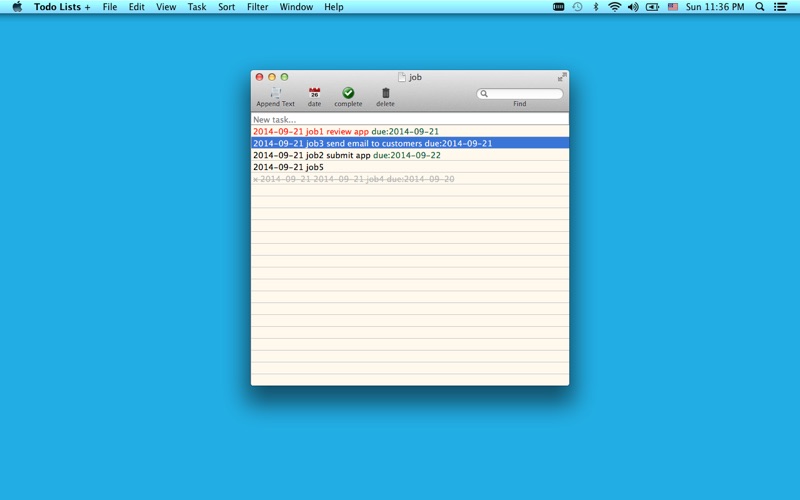Close the job window with red button
This screenshot has height=500, width=800.
click(259, 77)
